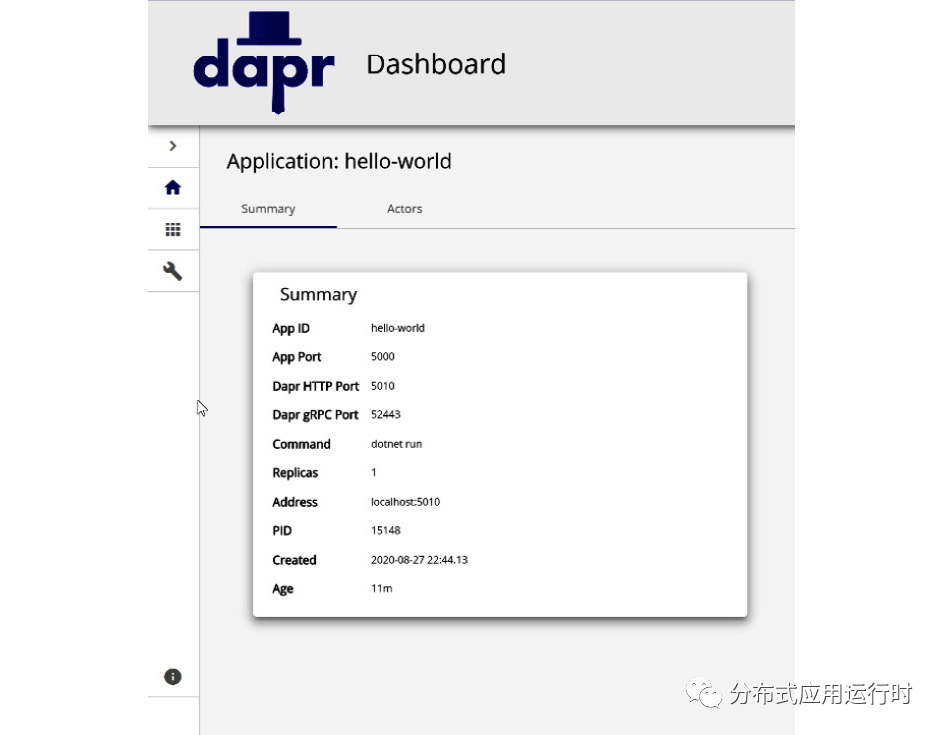Open the info icon at sidebar bottom
This screenshot has width=943, height=735.
coord(173,677)
